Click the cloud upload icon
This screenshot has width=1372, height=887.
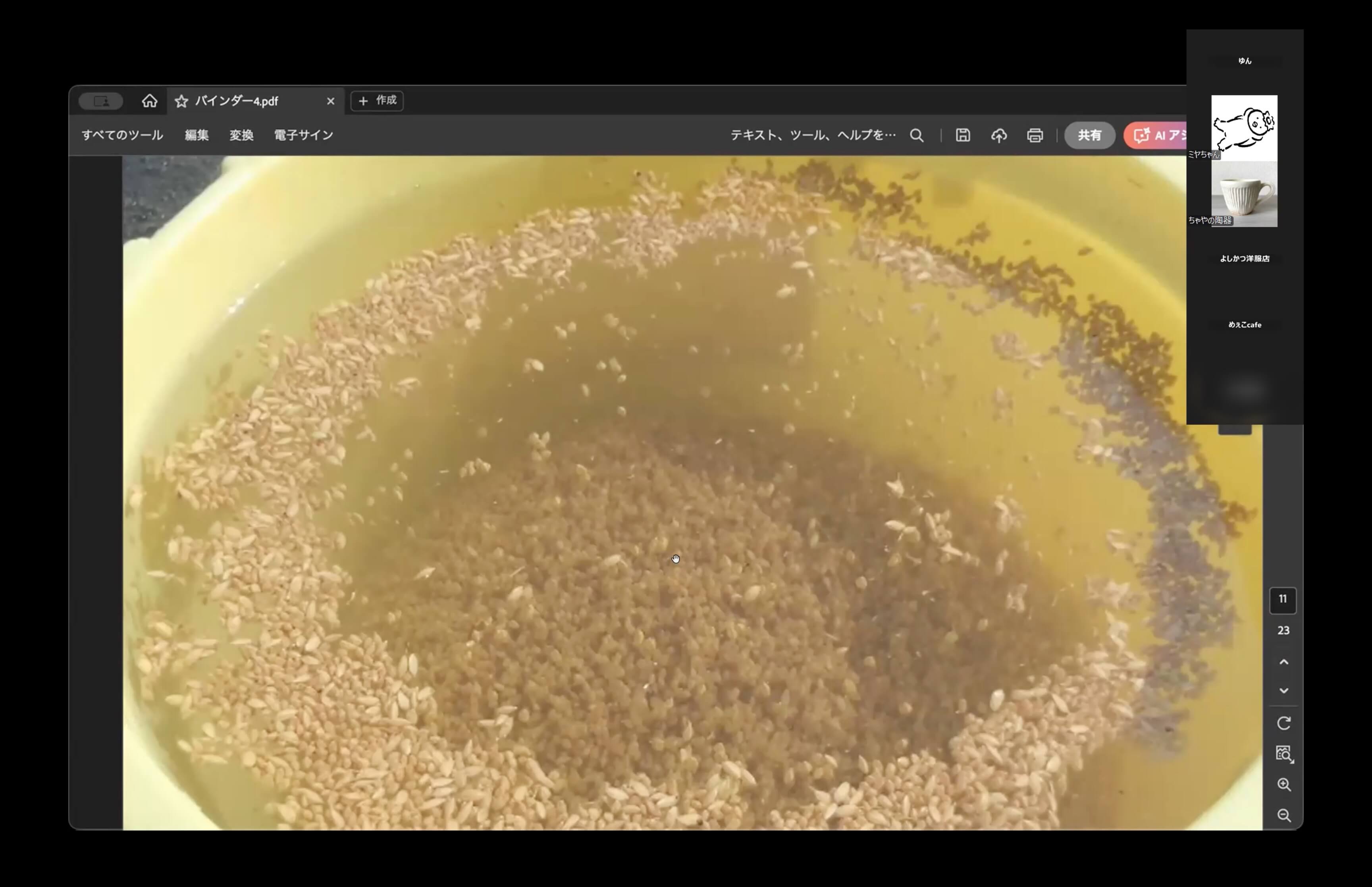point(999,135)
